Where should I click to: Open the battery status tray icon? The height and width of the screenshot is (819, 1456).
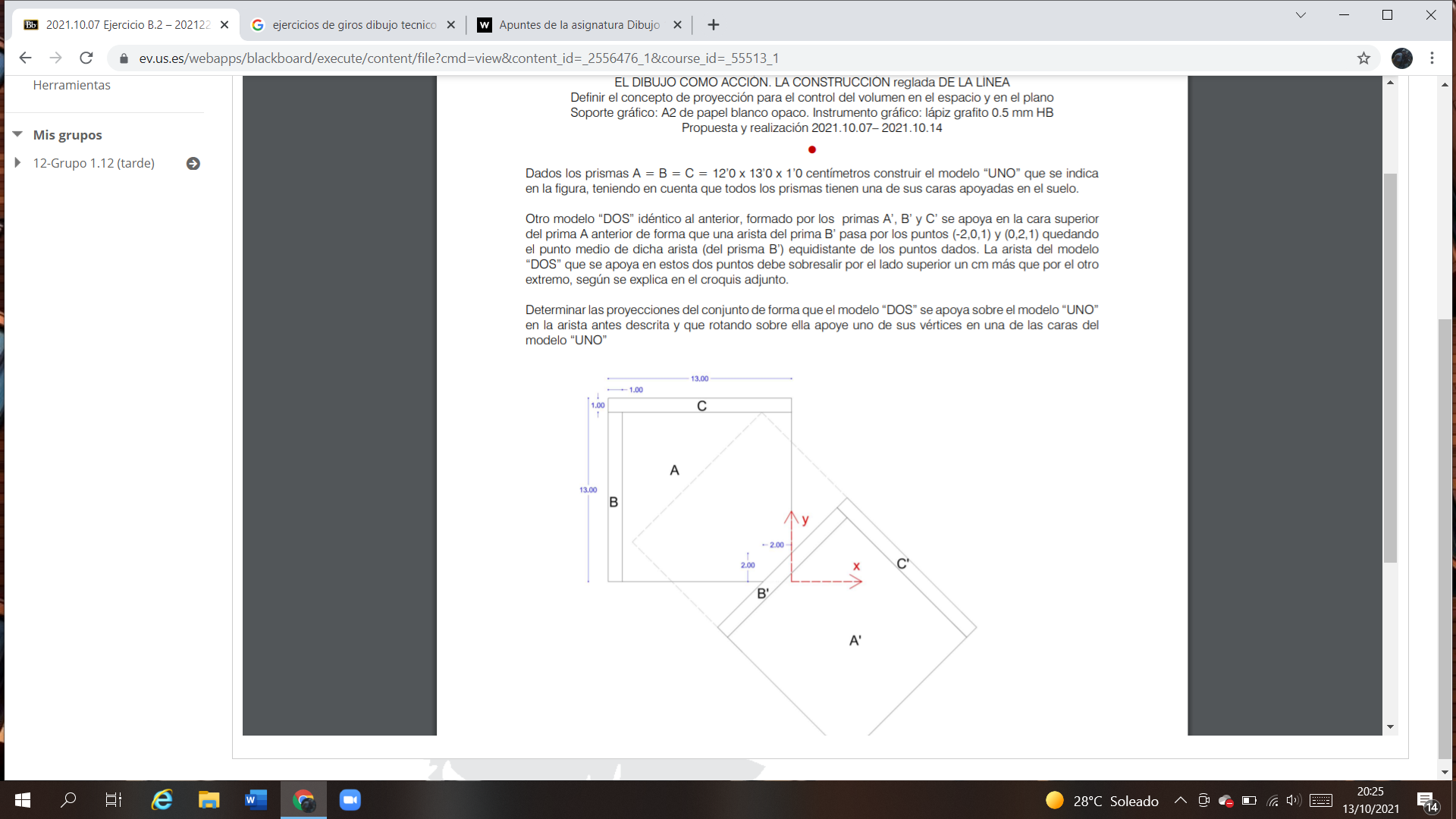pyautogui.click(x=1250, y=800)
